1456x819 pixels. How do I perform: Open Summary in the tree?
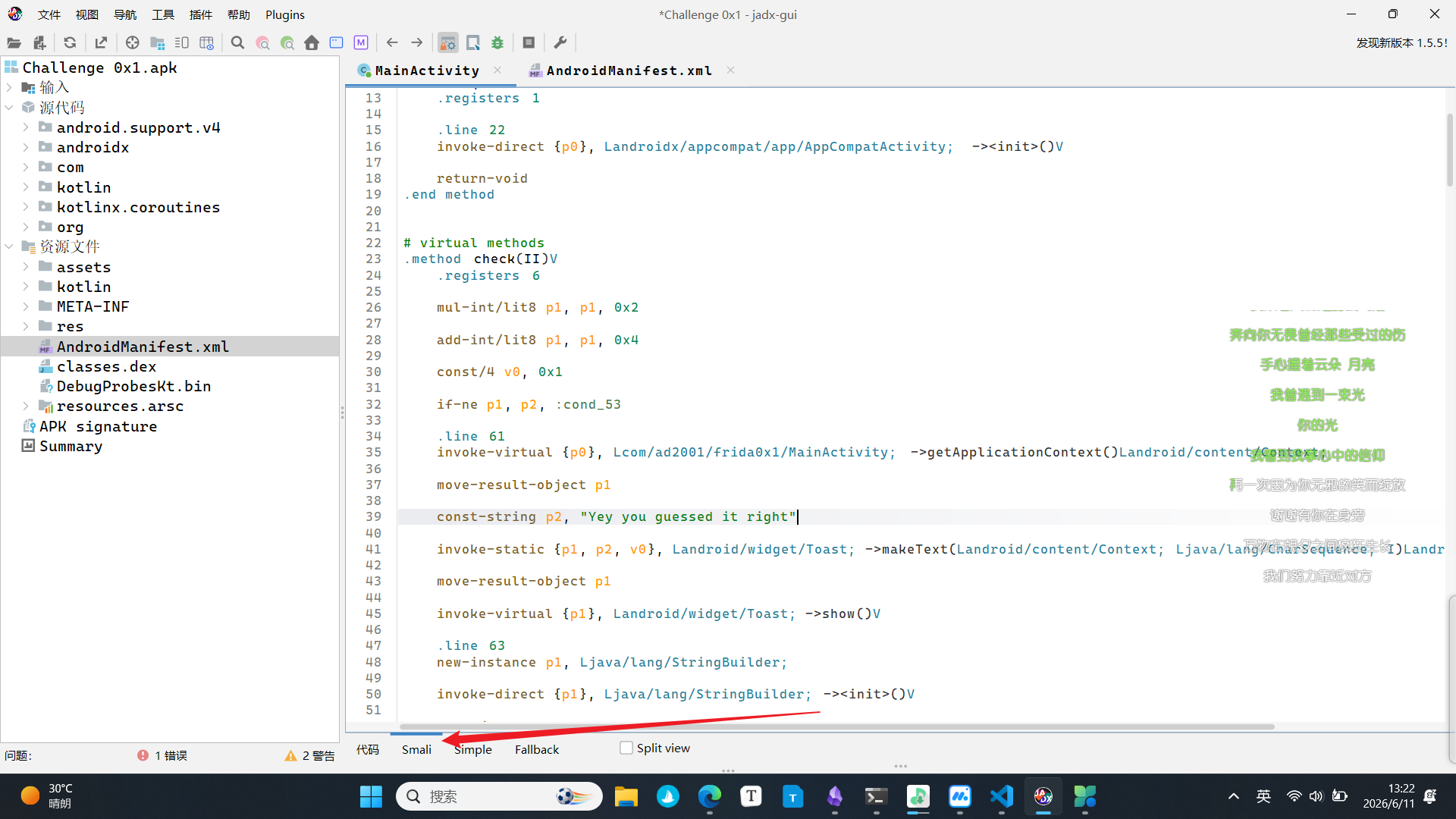(71, 446)
